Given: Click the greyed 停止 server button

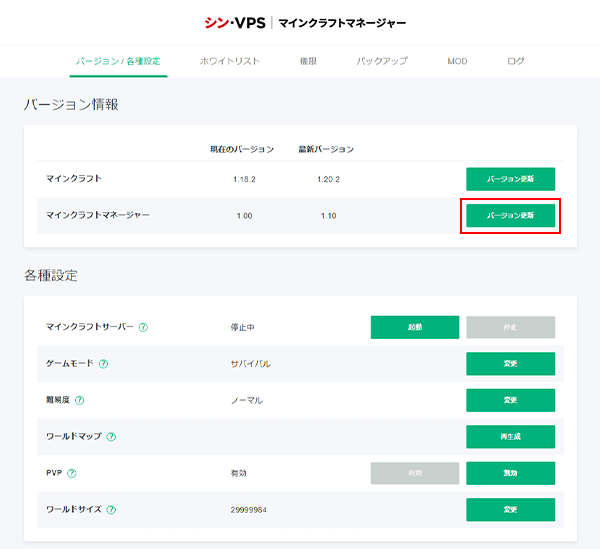Looking at the screenshot, I should (x=510, y=327).
